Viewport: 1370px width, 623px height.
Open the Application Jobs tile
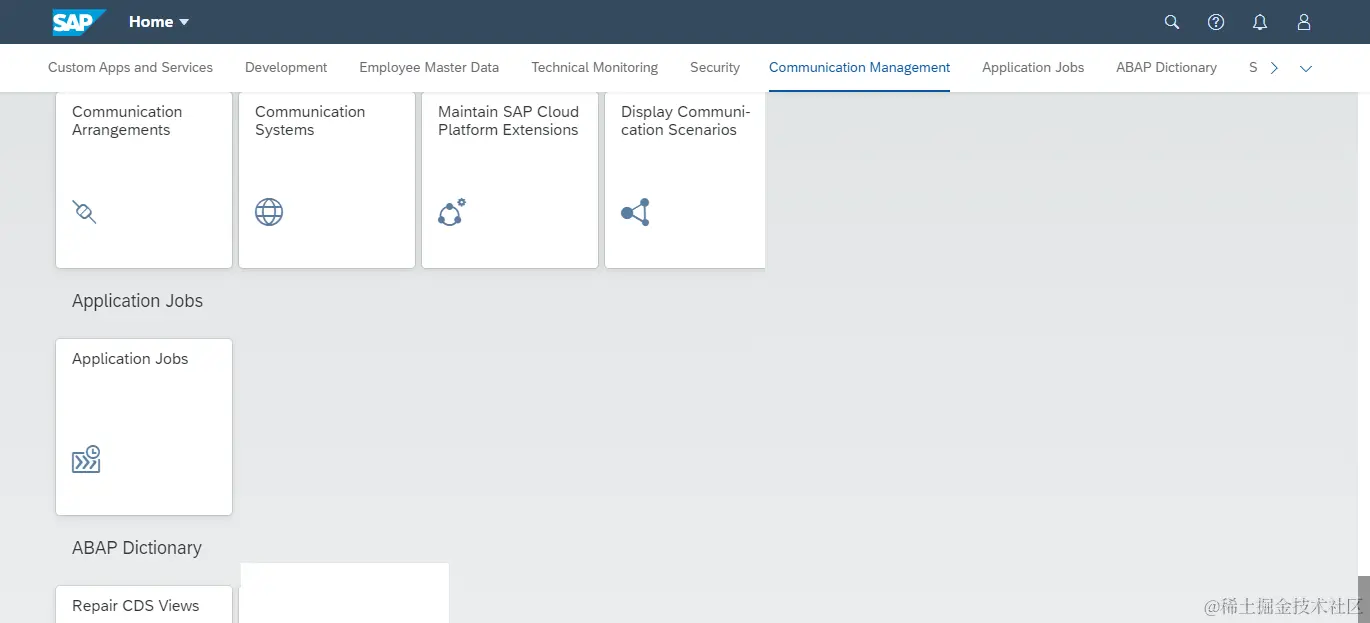click(x=144, y=427)
